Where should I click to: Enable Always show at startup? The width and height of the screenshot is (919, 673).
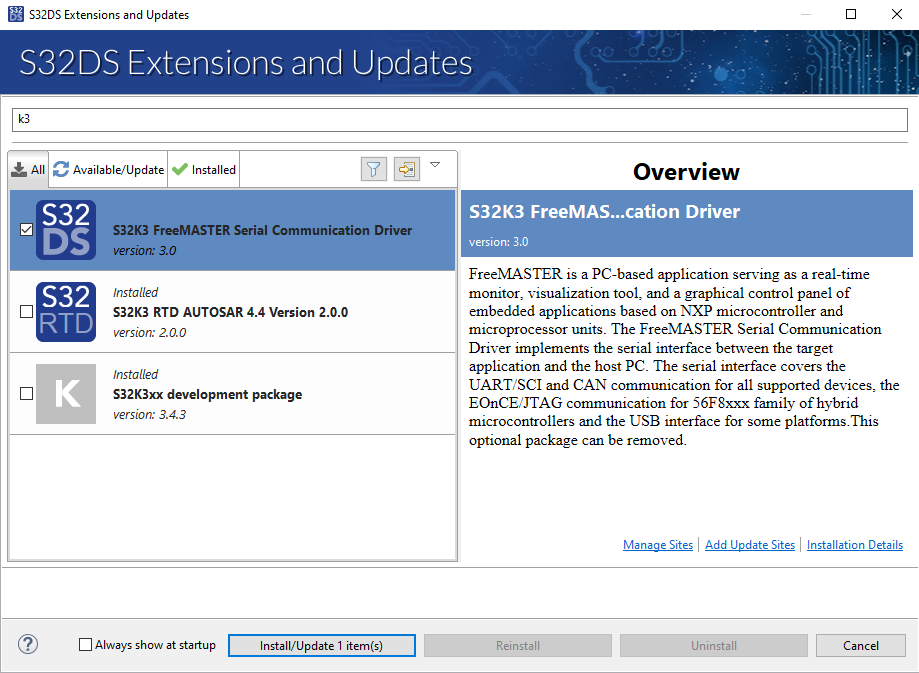[x=86, y=645]
